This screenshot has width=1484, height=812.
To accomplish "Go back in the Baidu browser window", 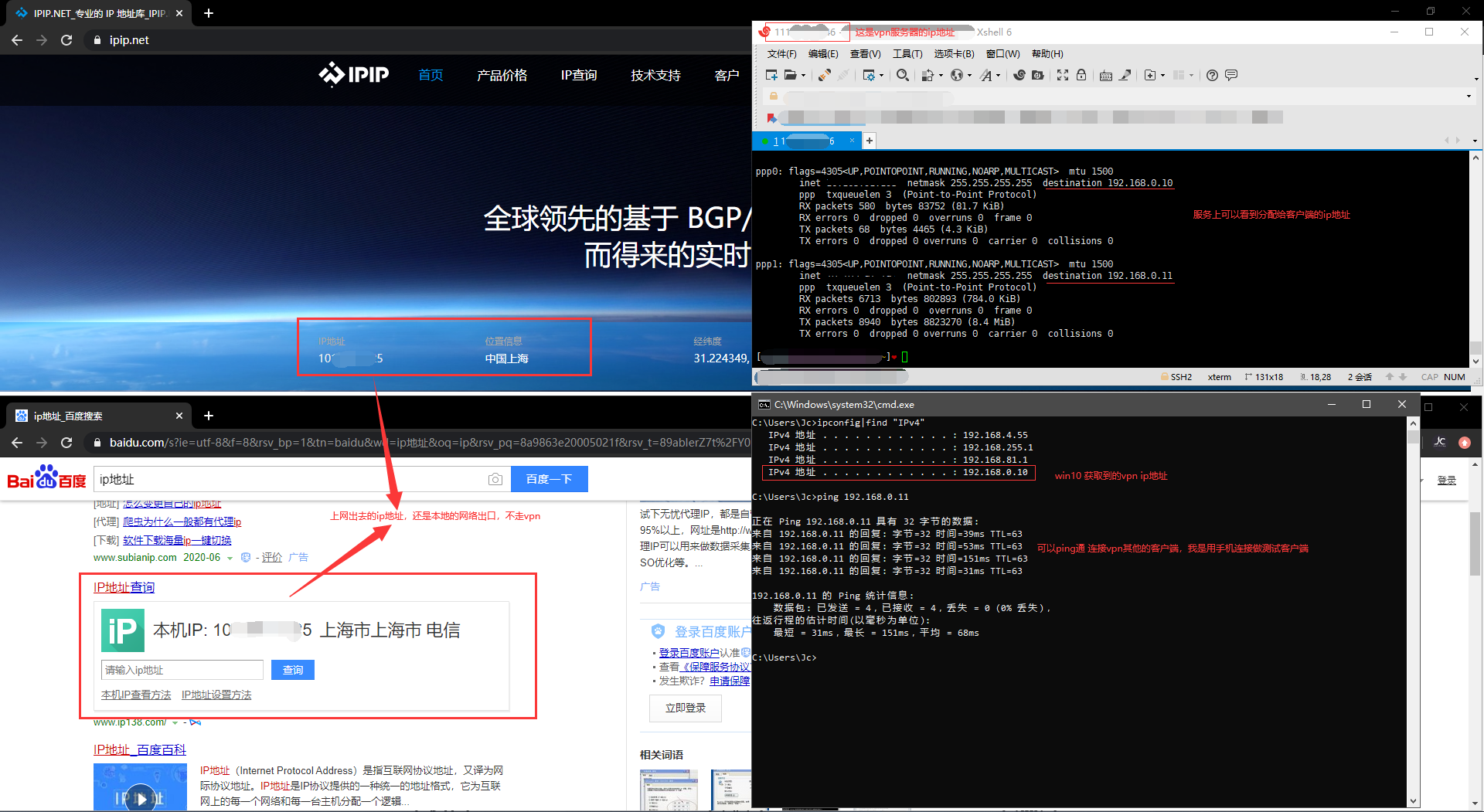I will [17, 443].
